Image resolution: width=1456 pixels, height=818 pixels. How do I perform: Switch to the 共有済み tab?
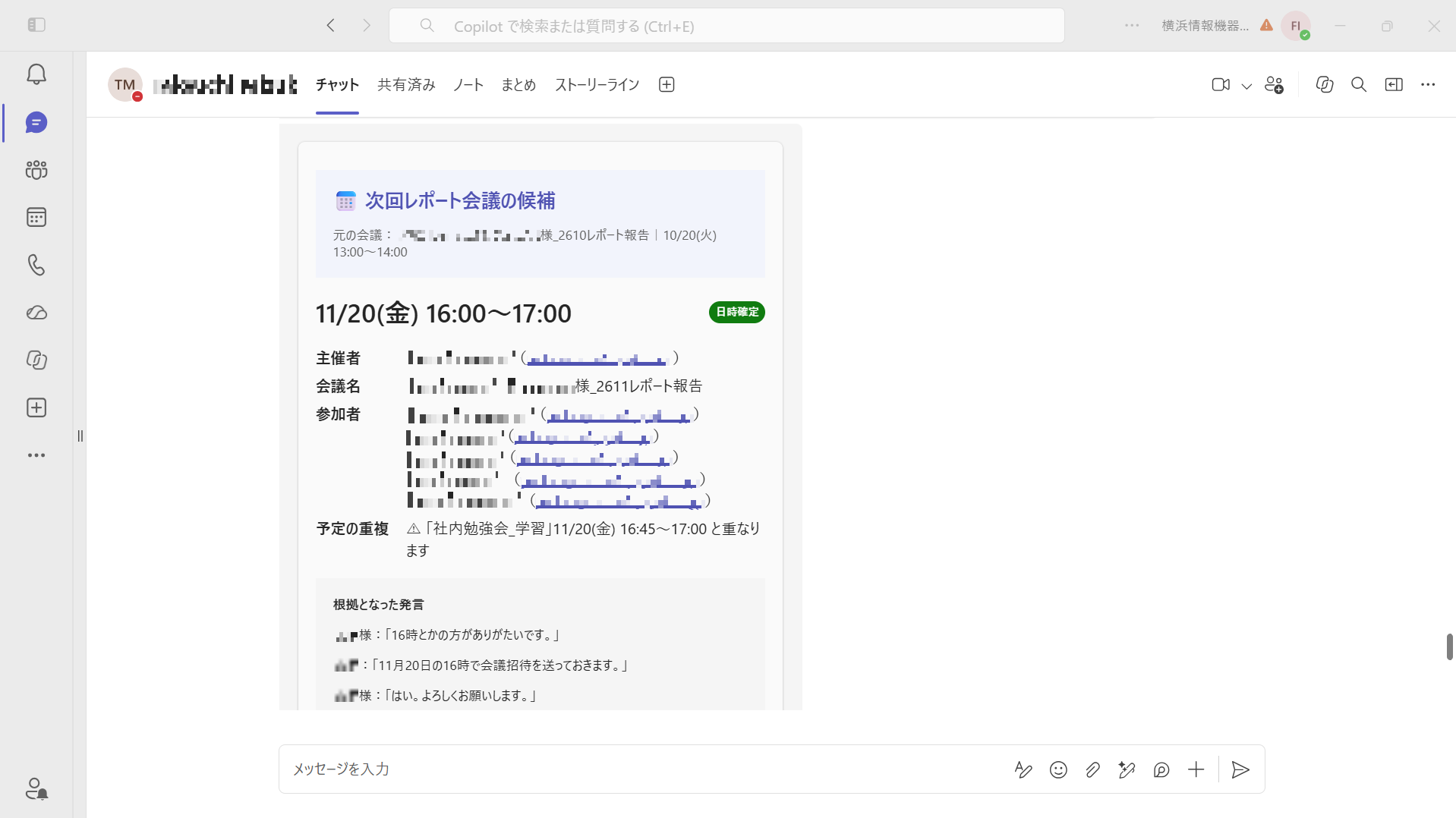406,85
